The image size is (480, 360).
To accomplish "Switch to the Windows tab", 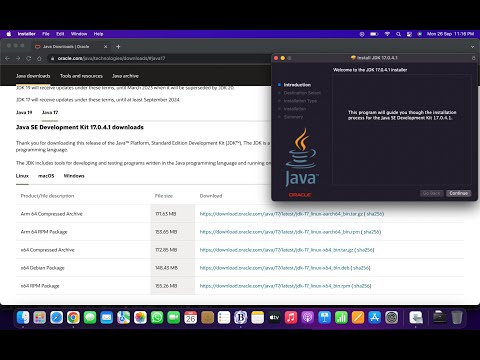I will coord(74,176).
